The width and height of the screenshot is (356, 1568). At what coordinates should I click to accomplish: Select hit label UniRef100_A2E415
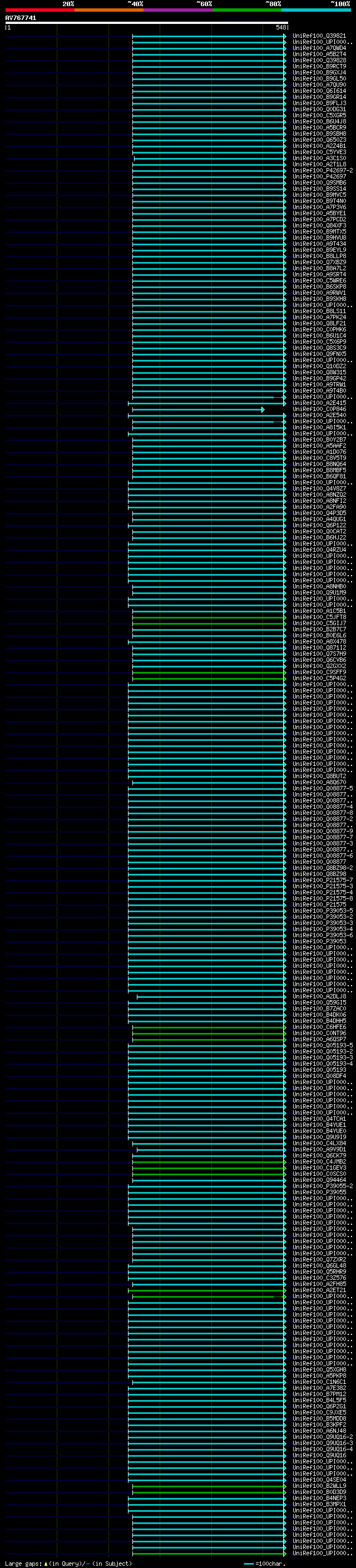(319, 403)
